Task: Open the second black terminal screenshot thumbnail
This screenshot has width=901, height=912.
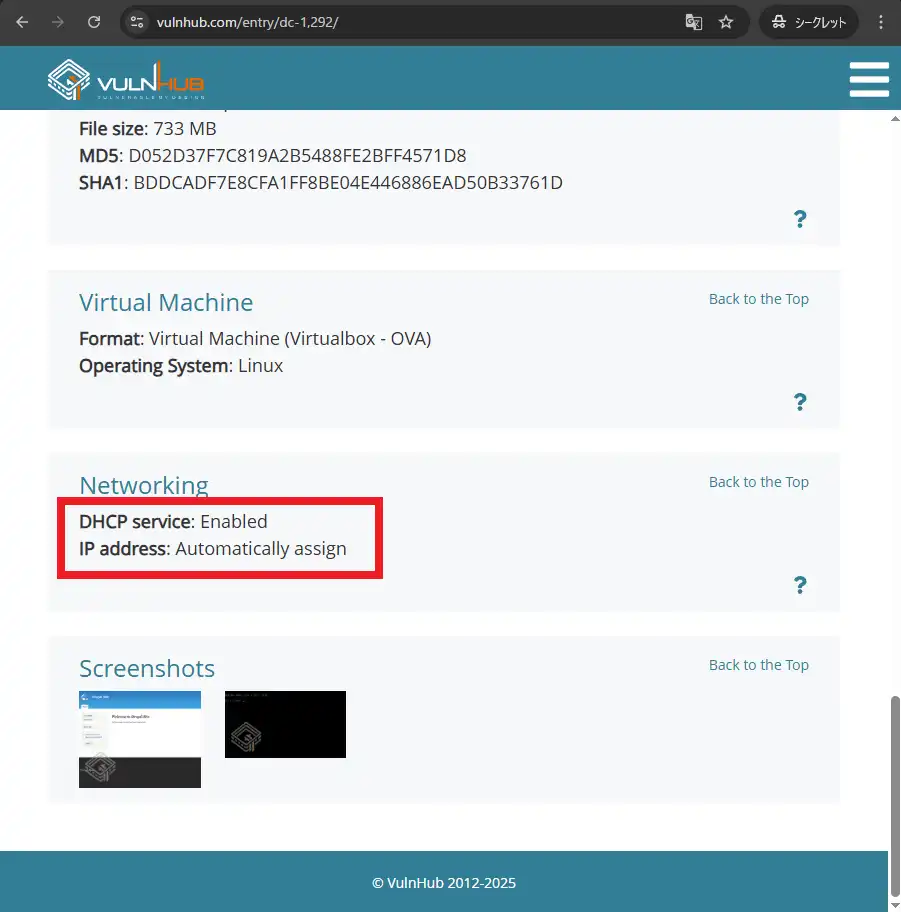Action: pos(285,724)
